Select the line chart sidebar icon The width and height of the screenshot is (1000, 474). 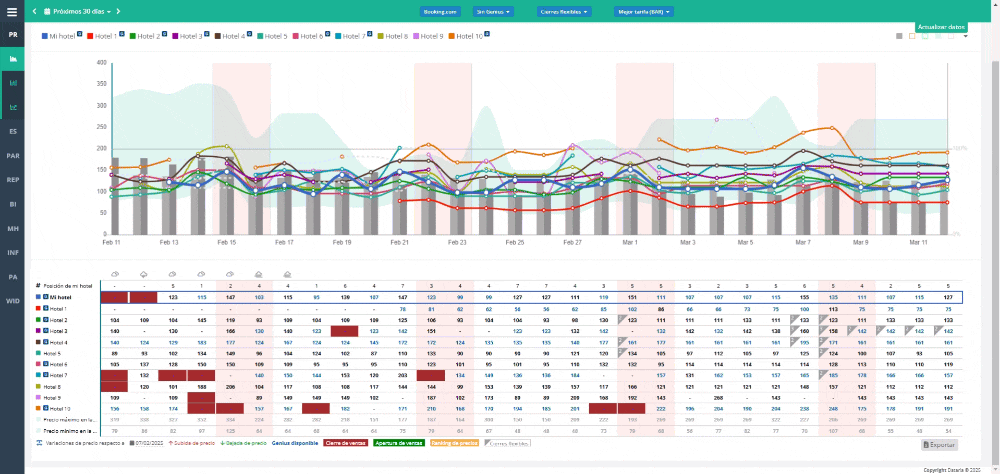pos(12,107)
